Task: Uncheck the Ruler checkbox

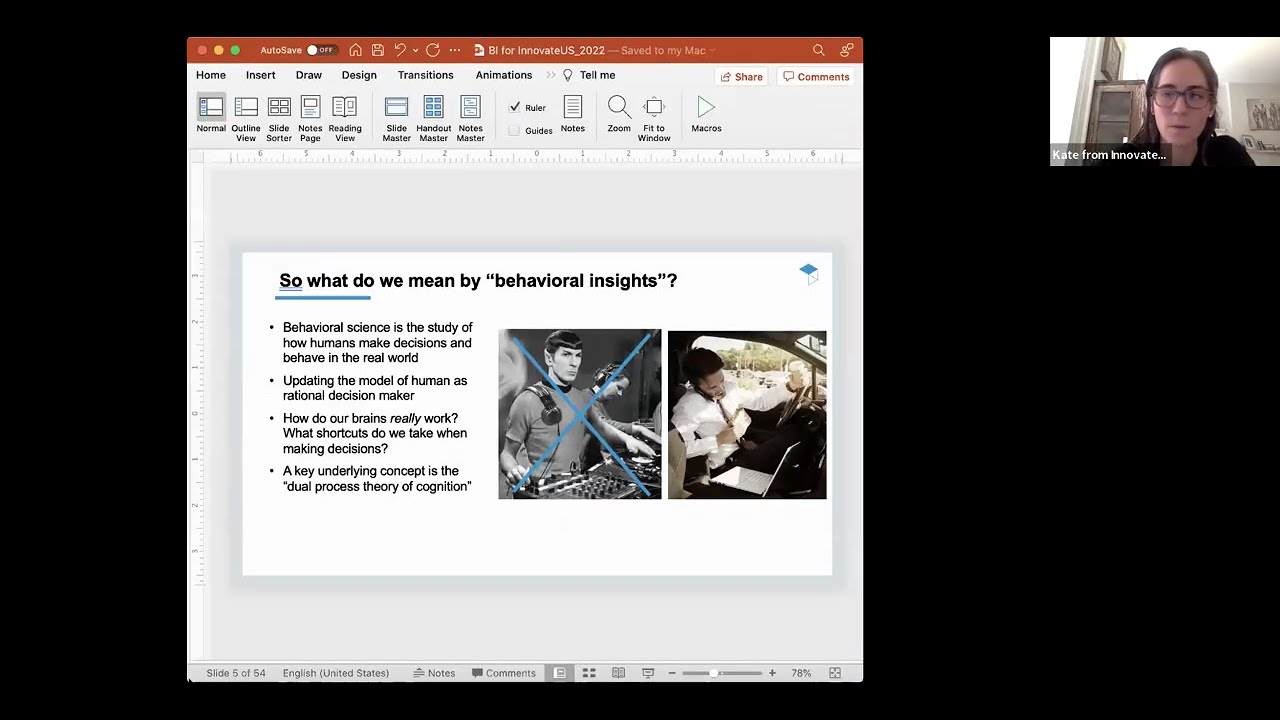Action: tap(515, 107)
